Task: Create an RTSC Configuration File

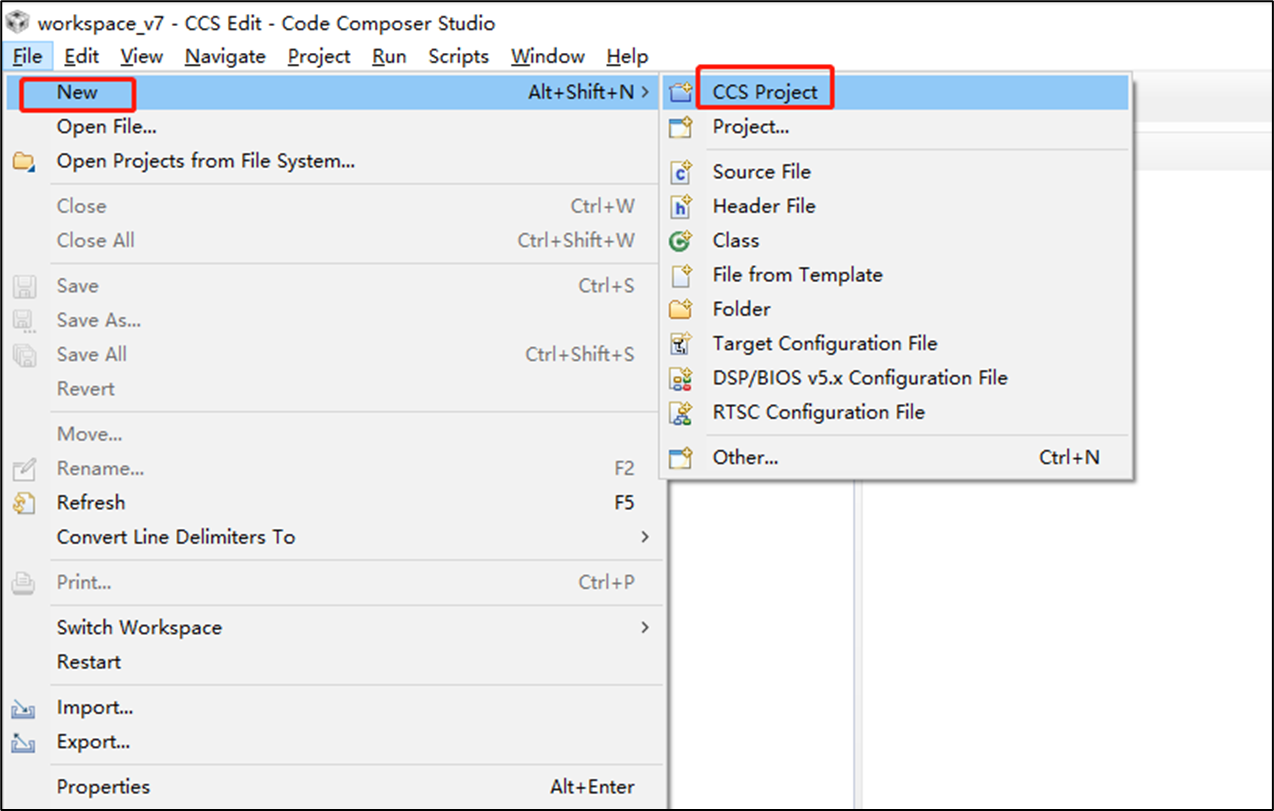Action: (896, 412)
